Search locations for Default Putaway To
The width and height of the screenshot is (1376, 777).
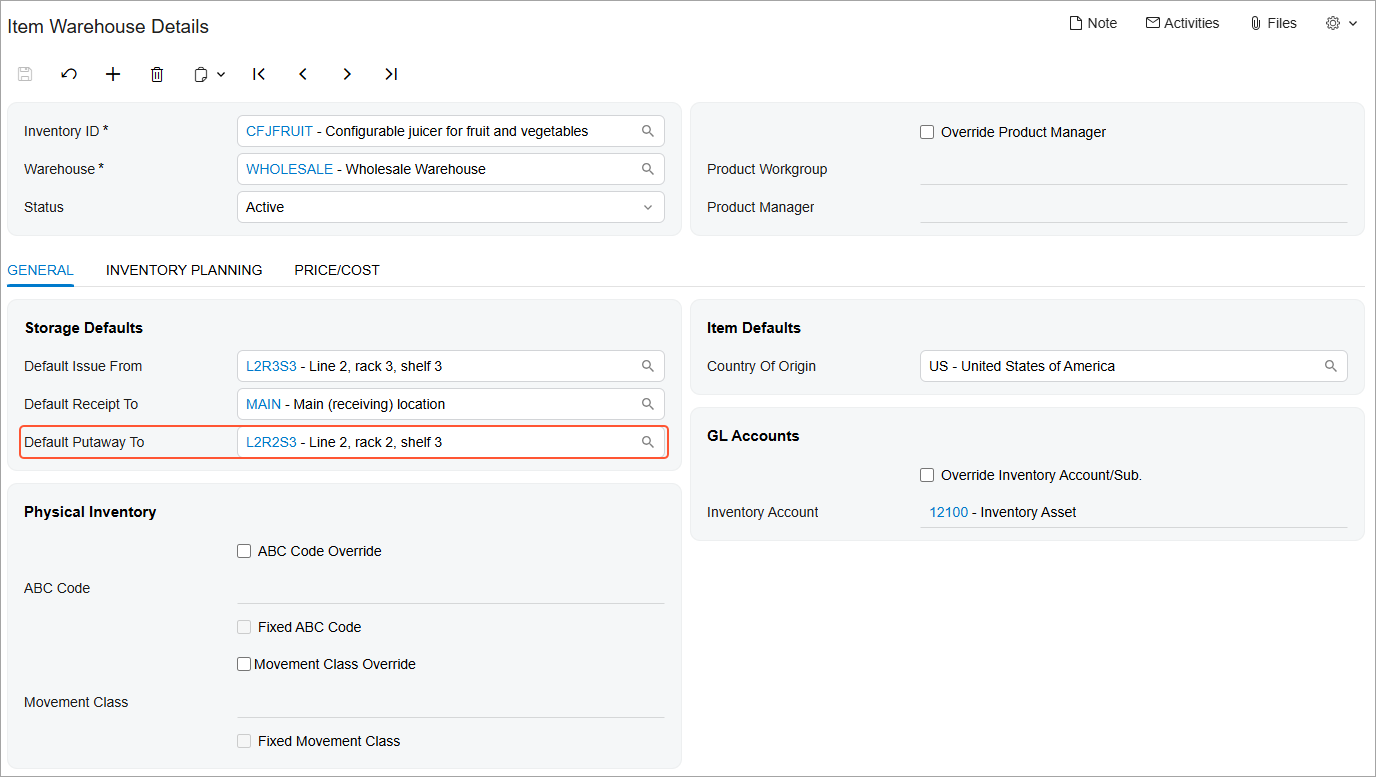(x=648, y=442)
